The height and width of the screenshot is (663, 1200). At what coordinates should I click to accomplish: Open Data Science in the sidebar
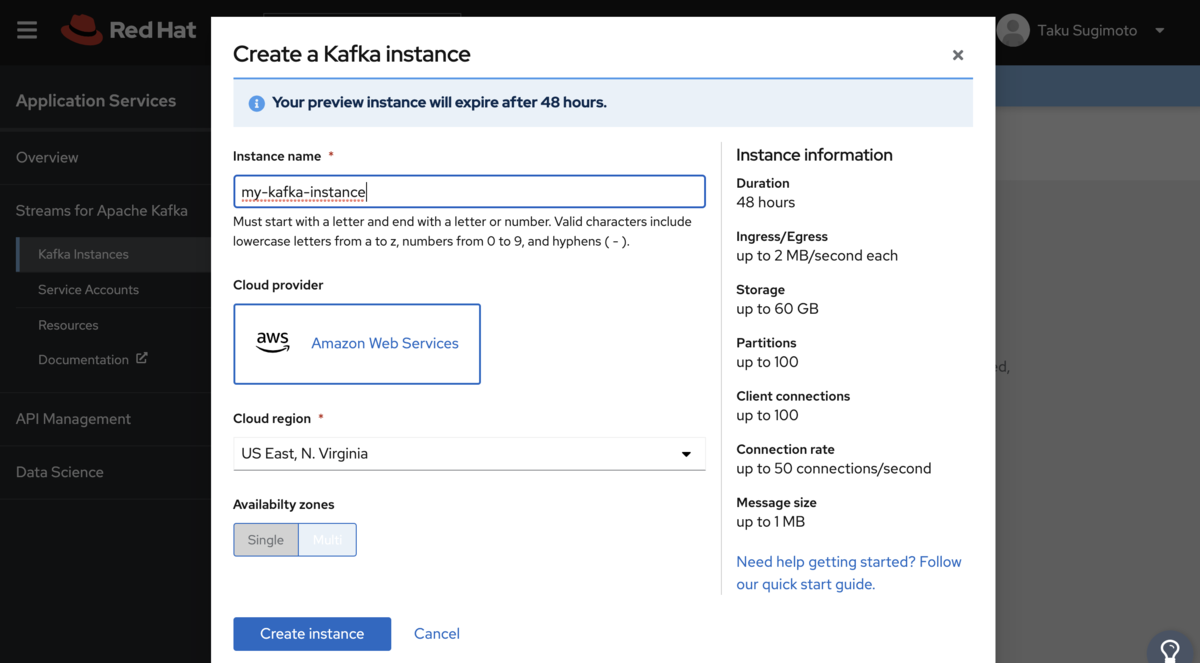60,472
